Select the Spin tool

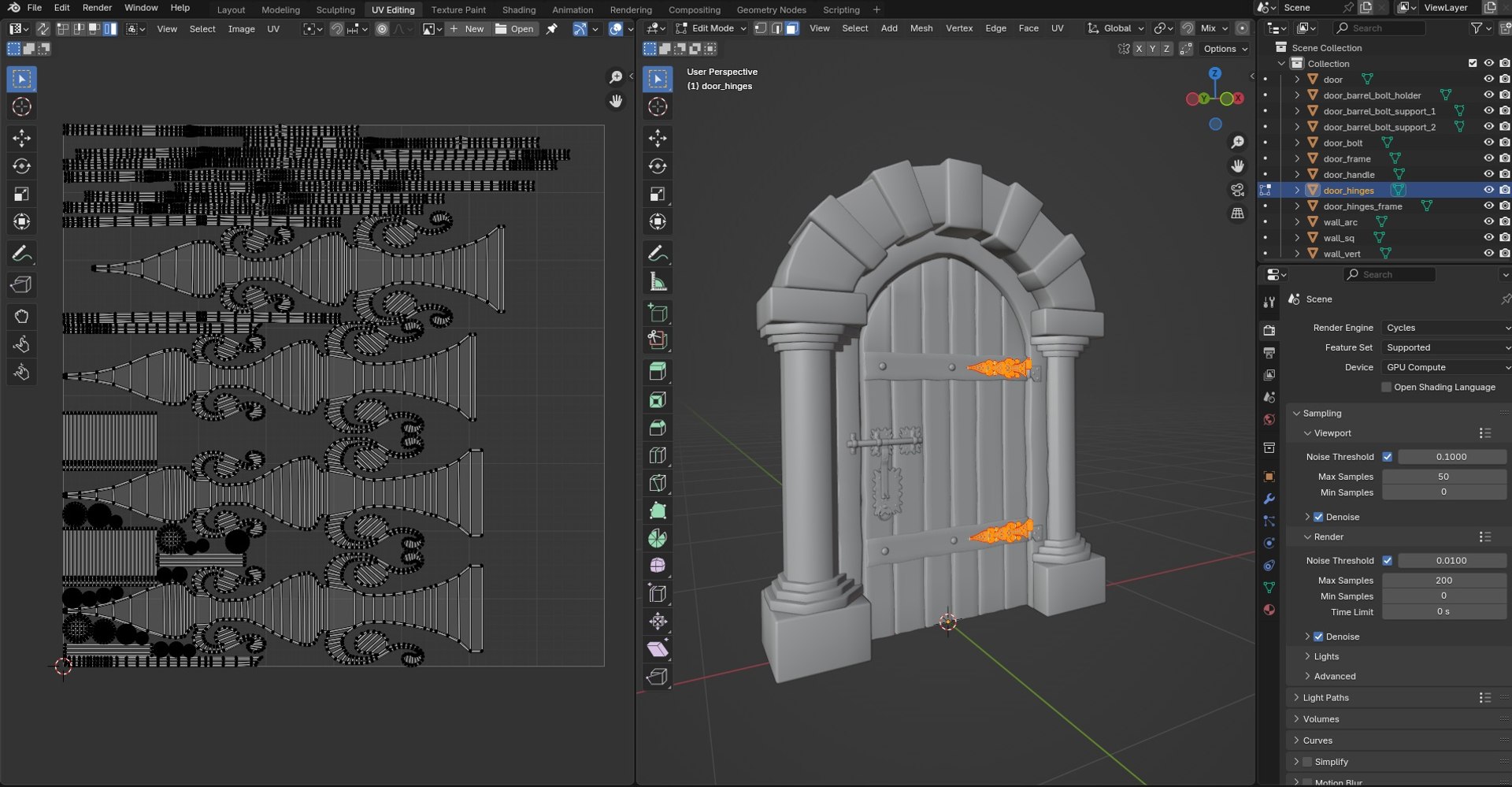click(x=658, y=539)
